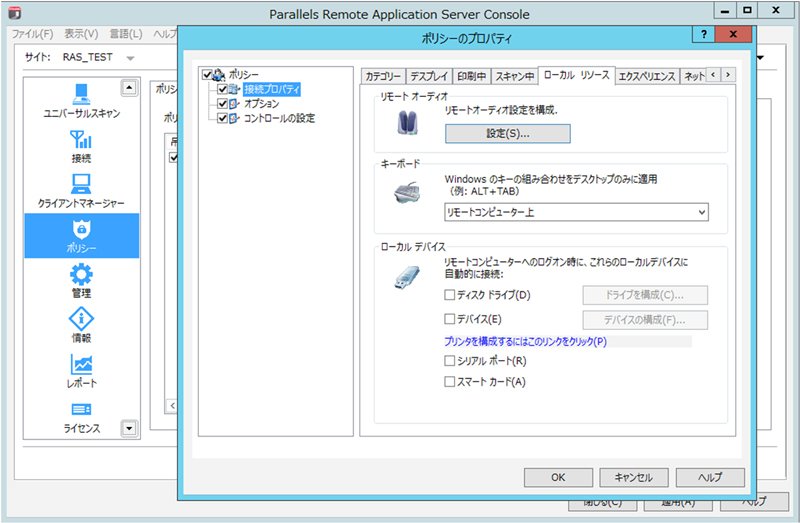
Task: Toggle the コントロールの設定 checkbox
Action: point(222,118)
